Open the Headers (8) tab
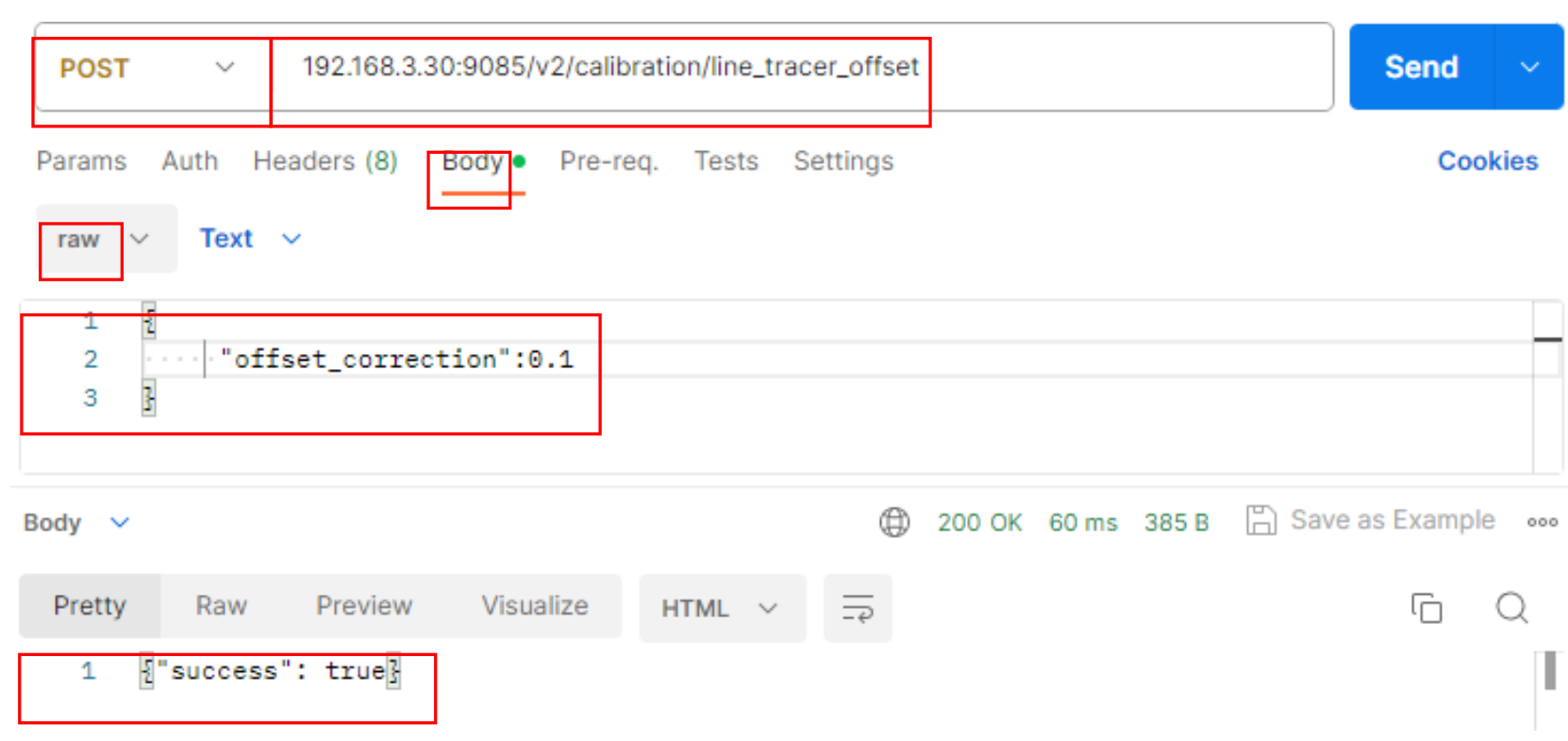 pyautogui.click(x=325, y=161)
